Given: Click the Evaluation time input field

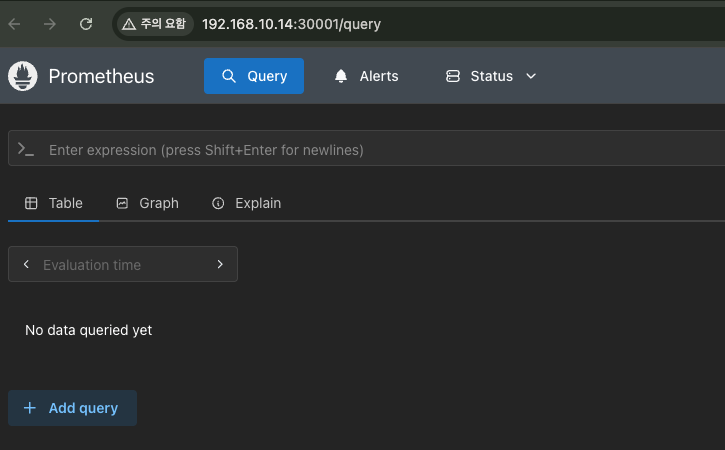Looking at the screenshot, I should click(x=123, y=264).
